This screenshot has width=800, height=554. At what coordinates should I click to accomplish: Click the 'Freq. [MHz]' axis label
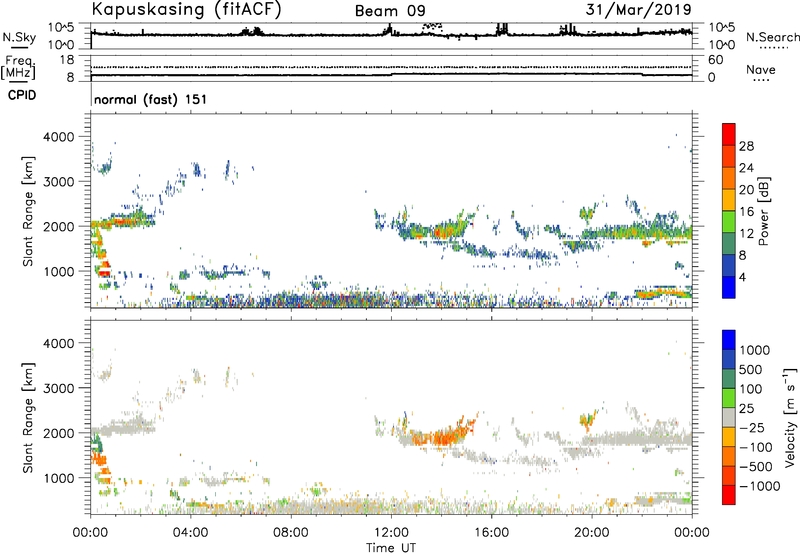[18, 68]
